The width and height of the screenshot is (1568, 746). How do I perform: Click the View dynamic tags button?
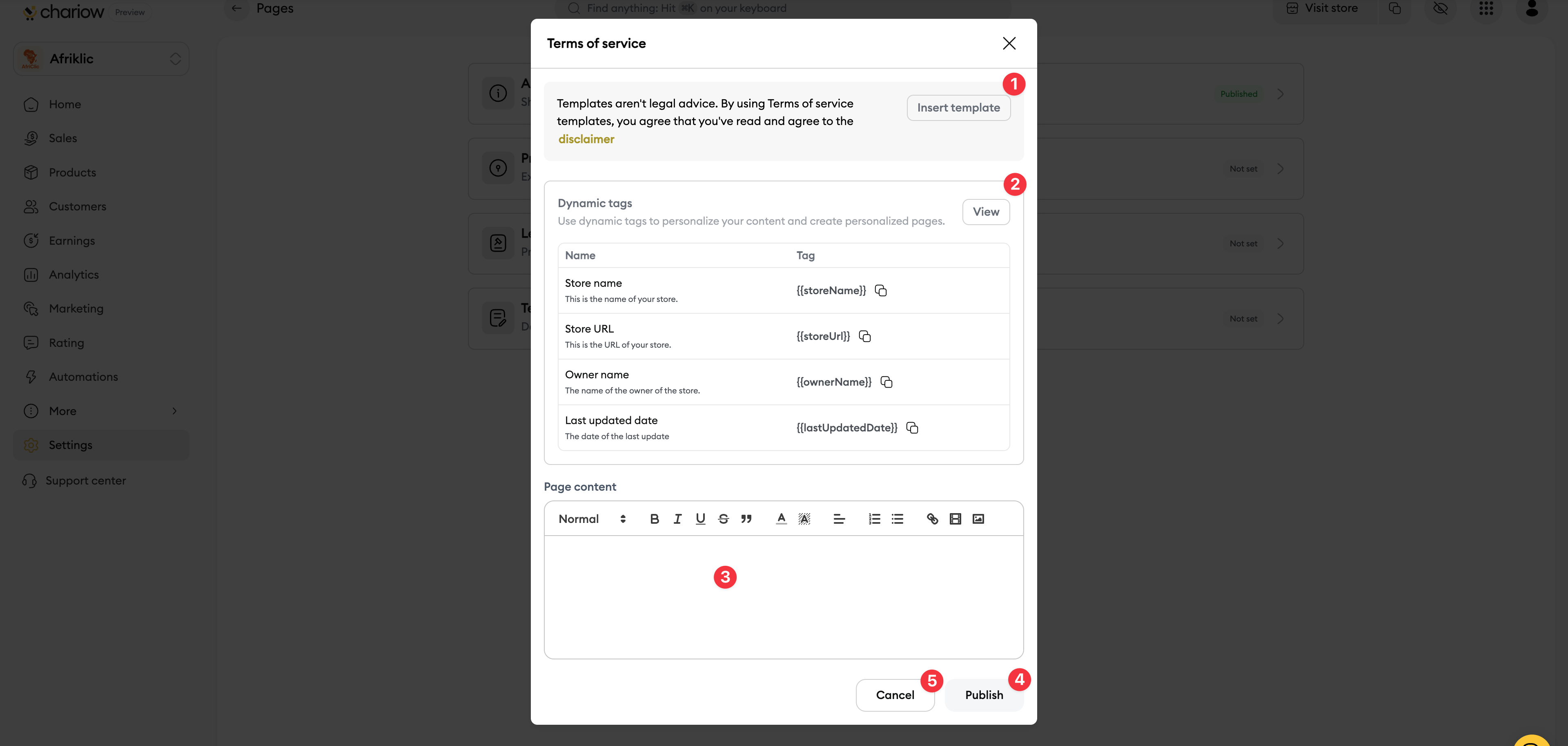(x=985, y=212)
